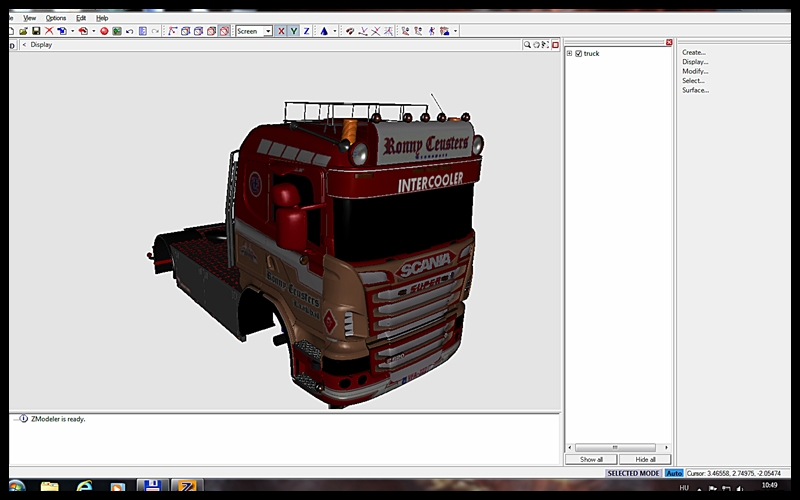The width and height of the screenshot is (800, 500).
Task: Uncheck the truck visibility checkbox
Action: [x=579, y=53]
